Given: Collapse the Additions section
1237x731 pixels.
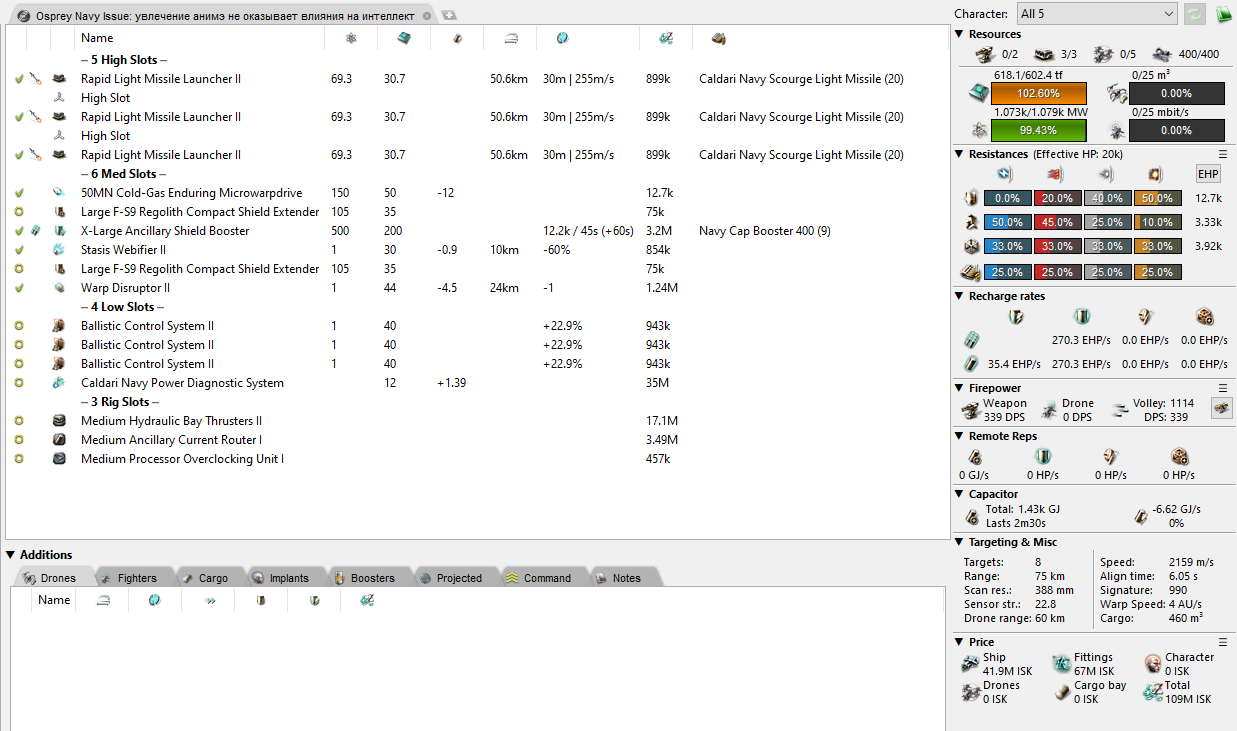Looking at the screenshot, I should point(11,555).
